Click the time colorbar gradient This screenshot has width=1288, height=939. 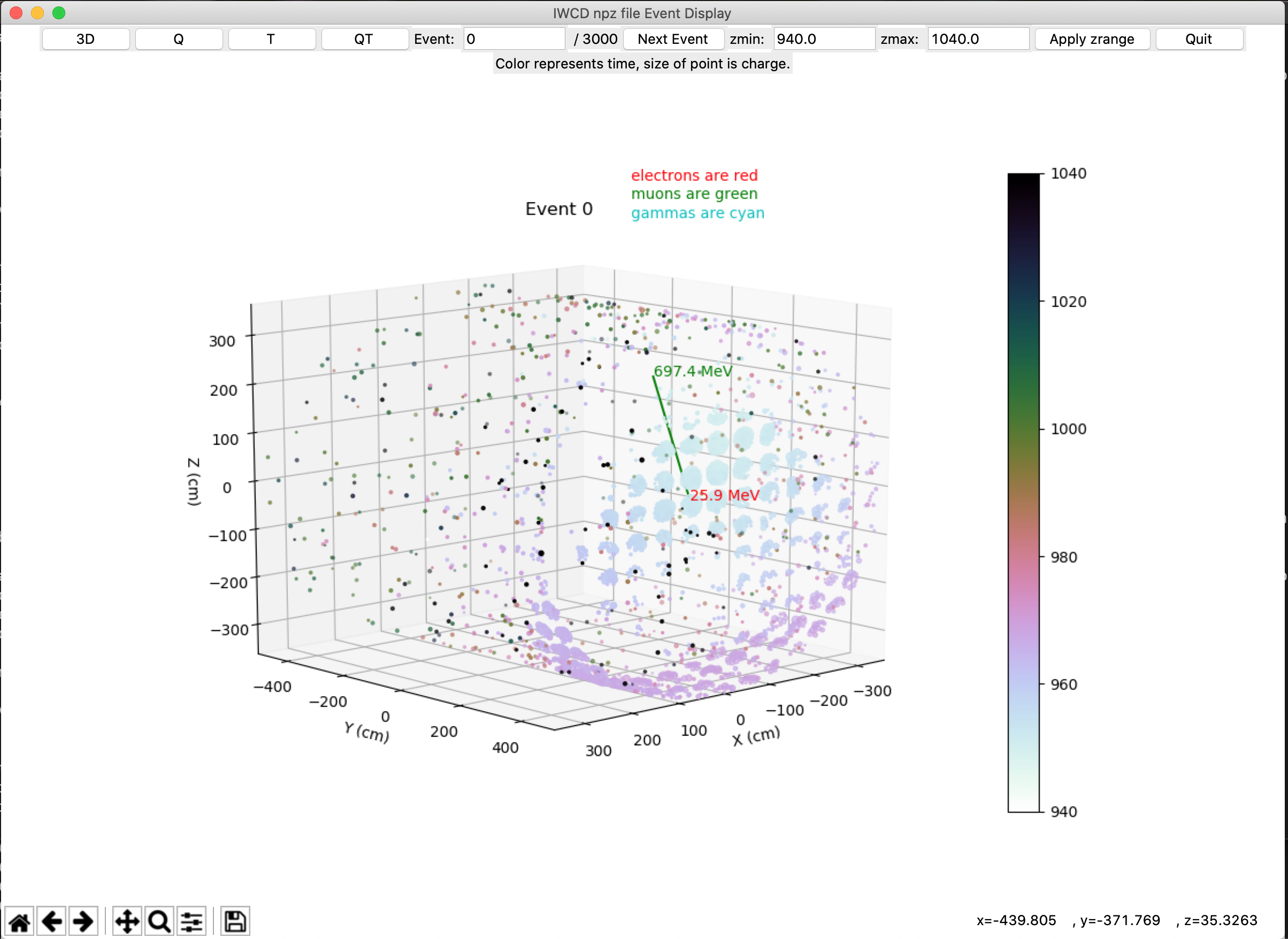point(1023,492)
